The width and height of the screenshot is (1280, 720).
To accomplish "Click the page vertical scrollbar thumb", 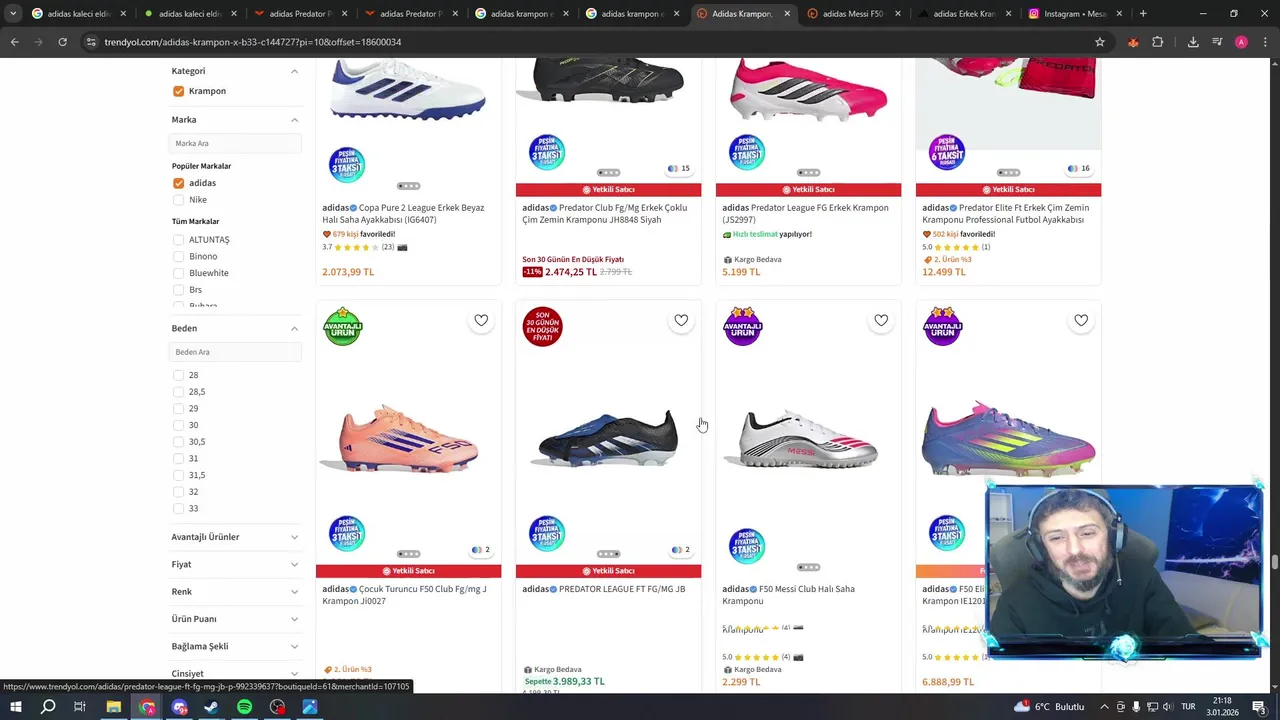I will [1274, 562].
